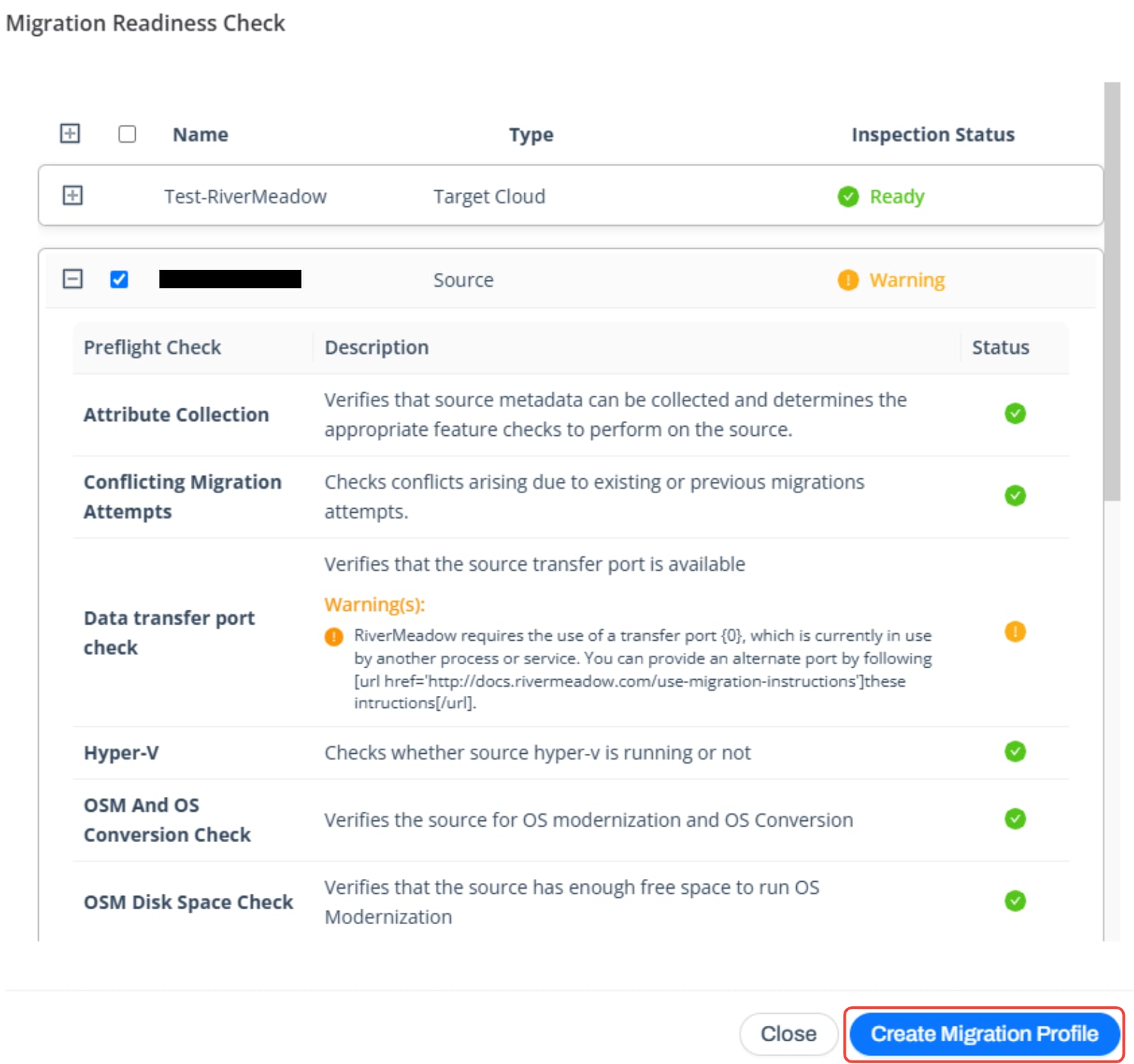Click the 'Checks conflicts arising' description text
The image size is (1134, 1064).
(x=594, y=496)
